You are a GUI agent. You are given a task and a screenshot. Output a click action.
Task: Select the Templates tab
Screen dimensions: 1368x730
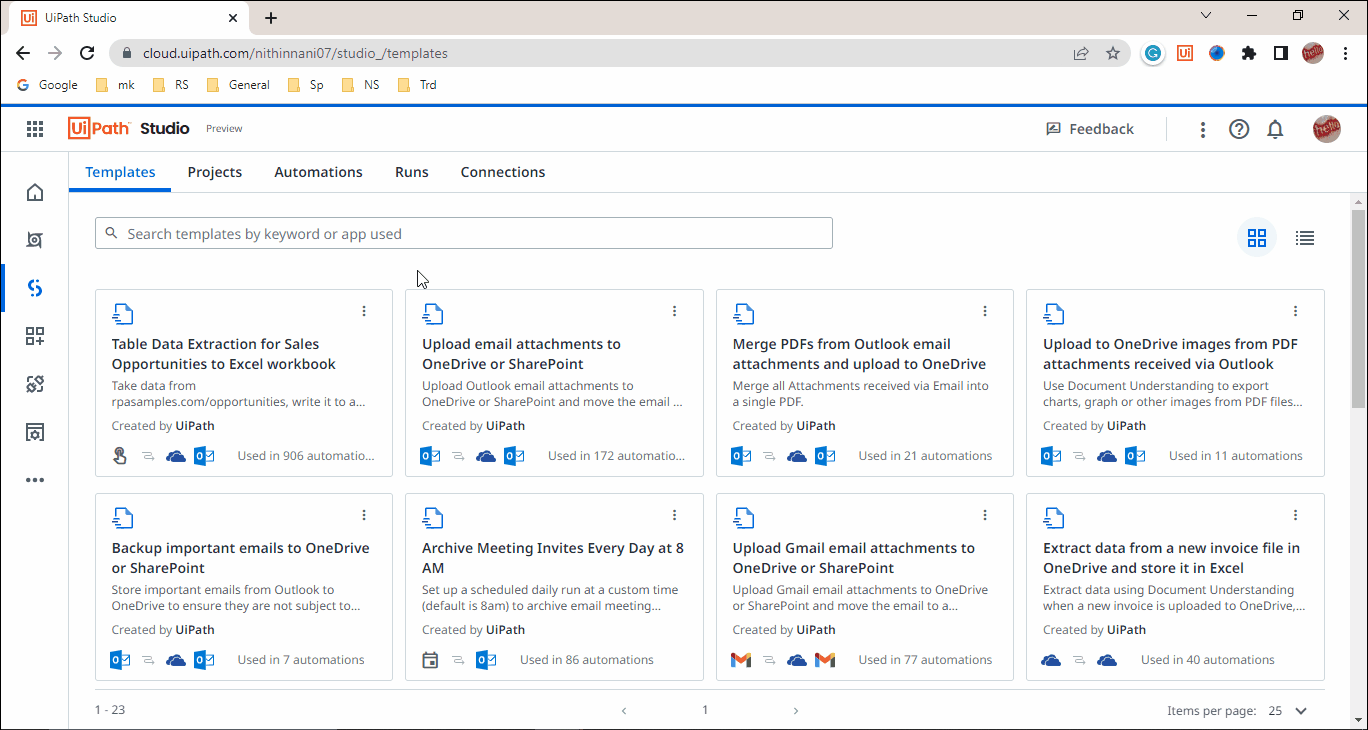120,172
